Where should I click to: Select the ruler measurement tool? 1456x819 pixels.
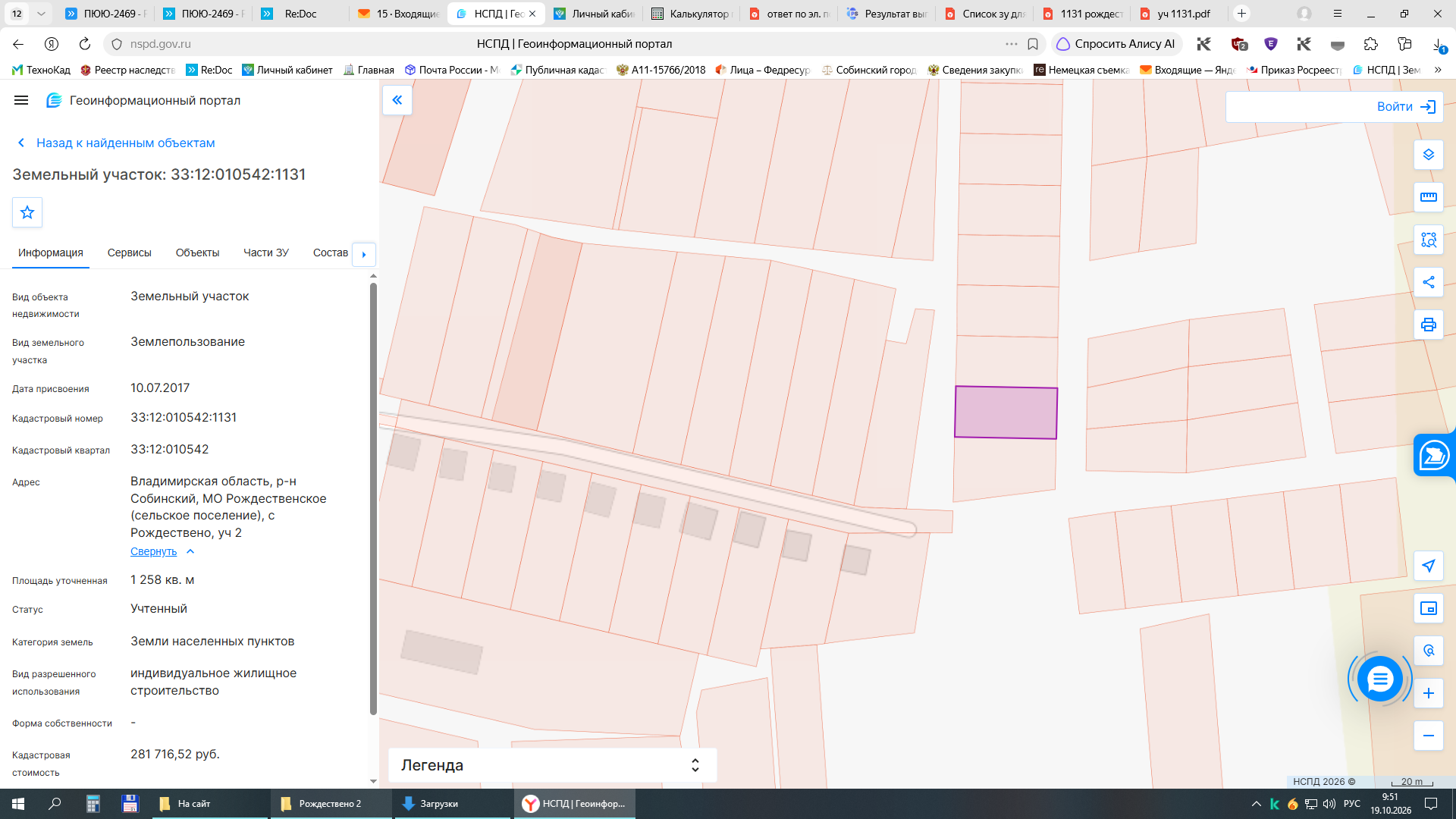[1429, 197]
